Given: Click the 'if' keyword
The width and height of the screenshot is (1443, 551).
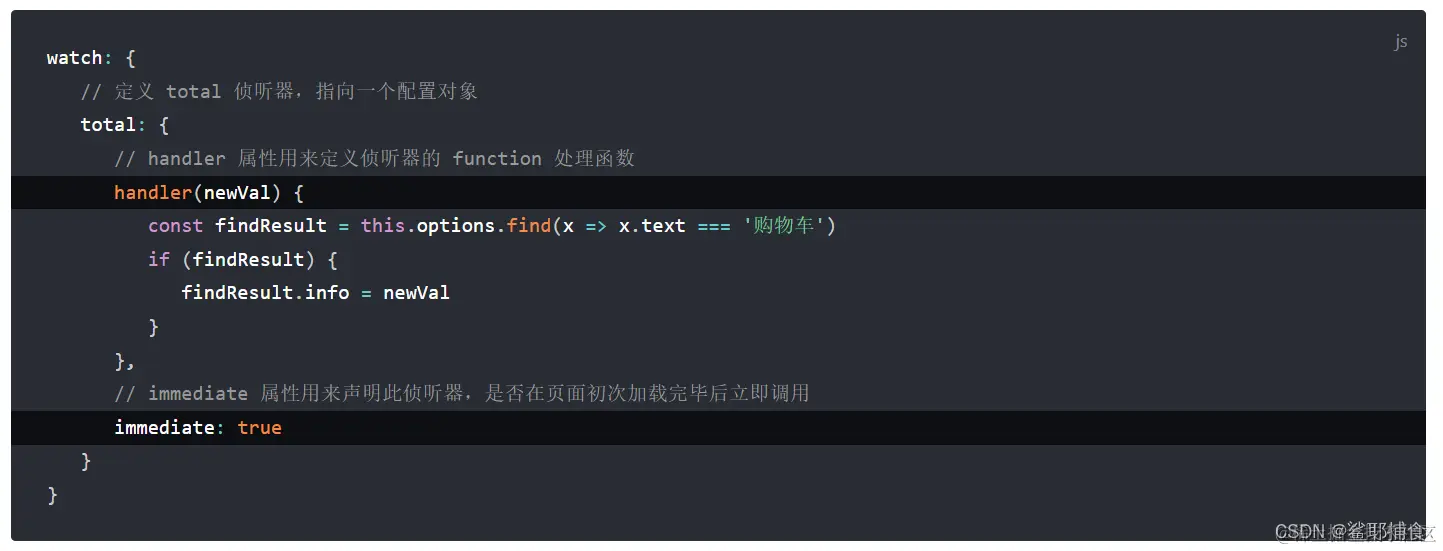Looking at the screenshot, I should 158,260.
